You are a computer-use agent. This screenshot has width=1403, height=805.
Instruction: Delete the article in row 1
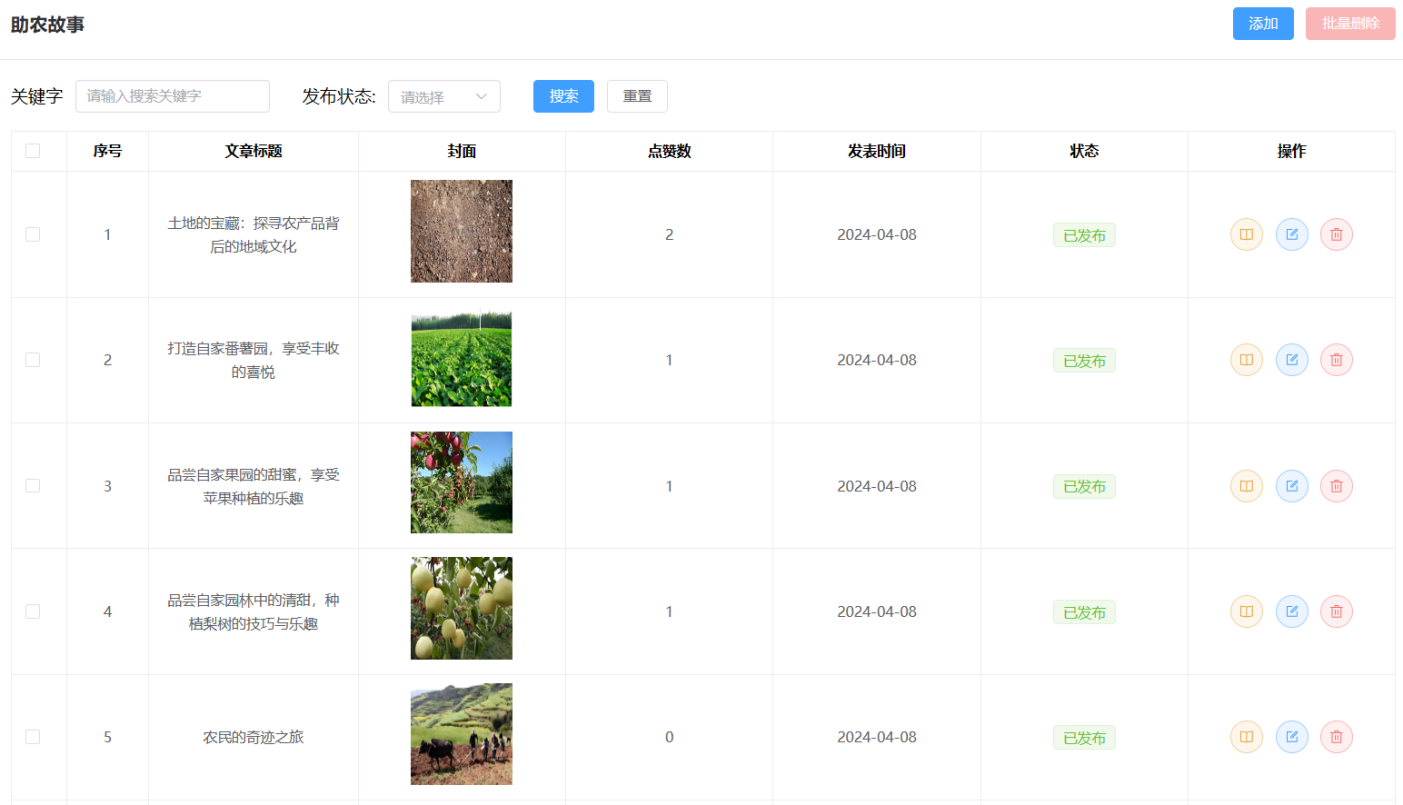point(1337,234)
